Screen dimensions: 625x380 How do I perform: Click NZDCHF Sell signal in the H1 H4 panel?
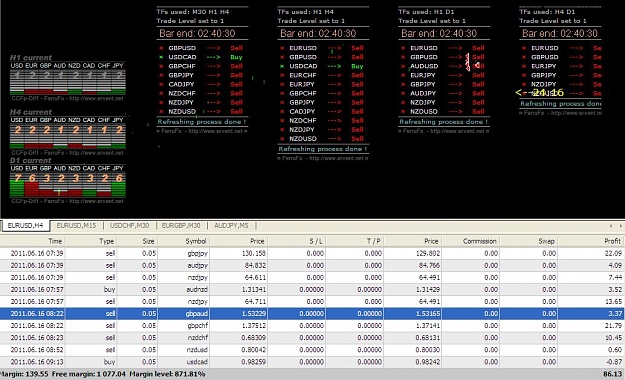click(358, 120)
